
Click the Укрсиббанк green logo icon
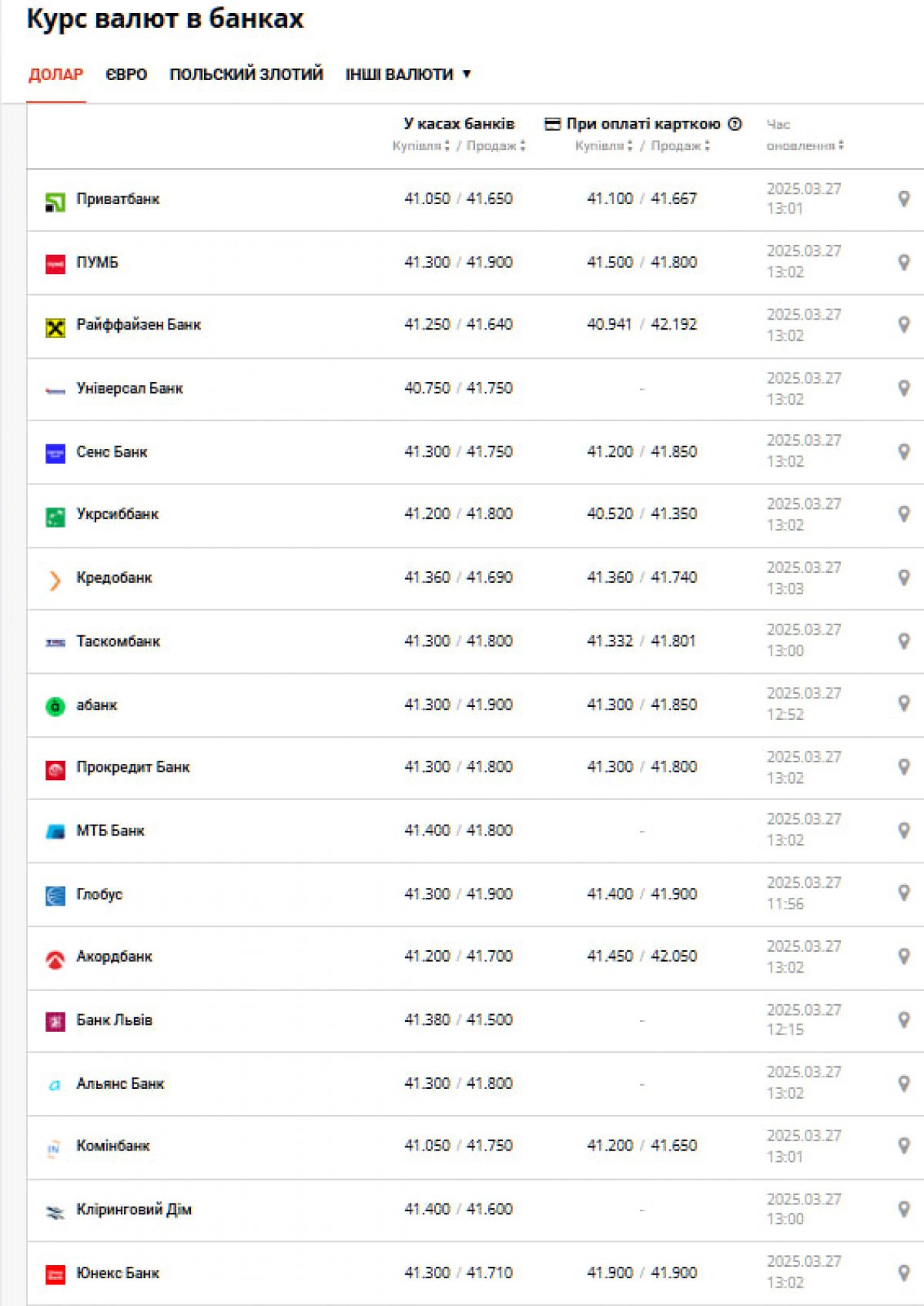pos(55,516)
